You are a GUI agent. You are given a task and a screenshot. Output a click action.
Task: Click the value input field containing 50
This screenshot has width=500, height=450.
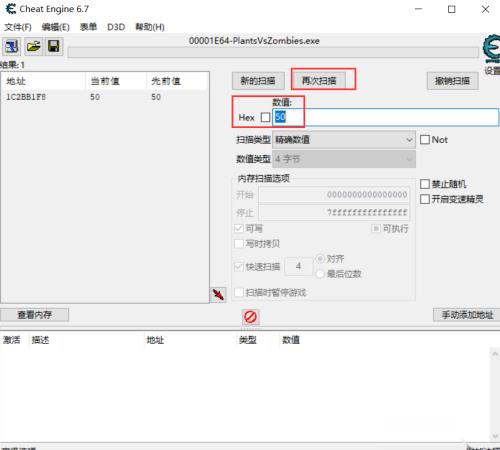pos(385,117)
